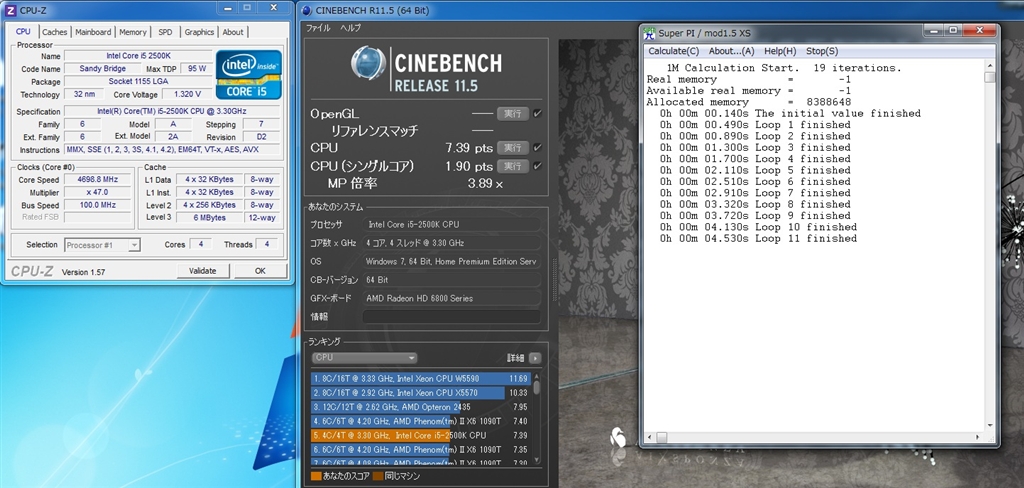Select ranking row 1 Intel Xeon CPU W5590

click(x=421, y=378)
